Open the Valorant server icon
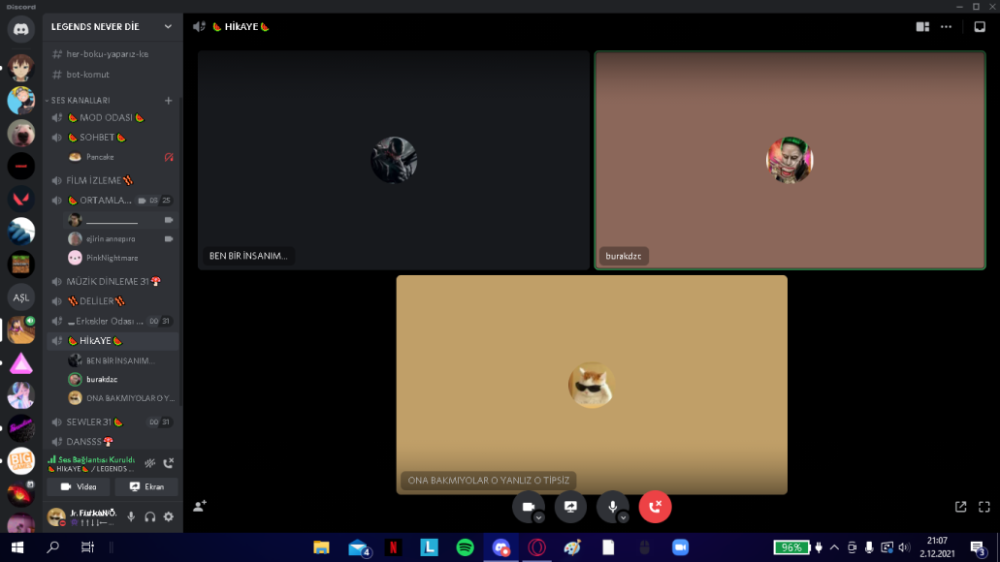The height and width of the screenshot is (562, 1000). point(21,199)
